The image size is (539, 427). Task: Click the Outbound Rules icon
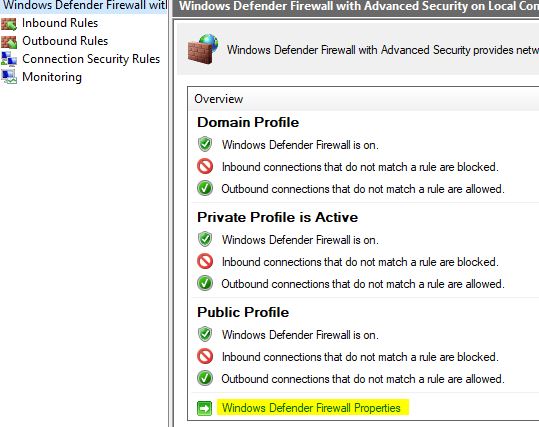coord(9,42)
